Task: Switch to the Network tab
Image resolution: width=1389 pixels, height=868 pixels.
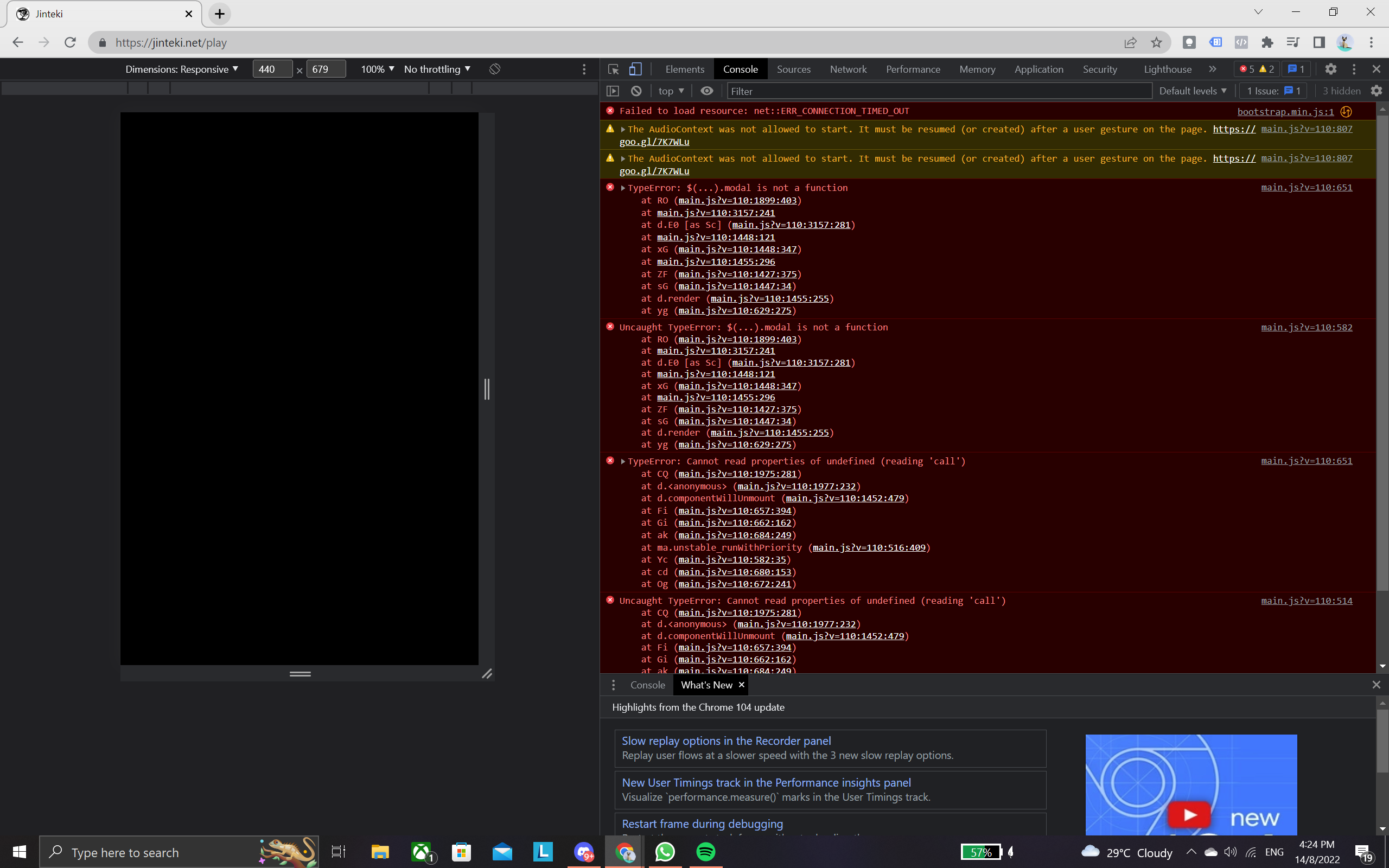Action: point(848,69)
